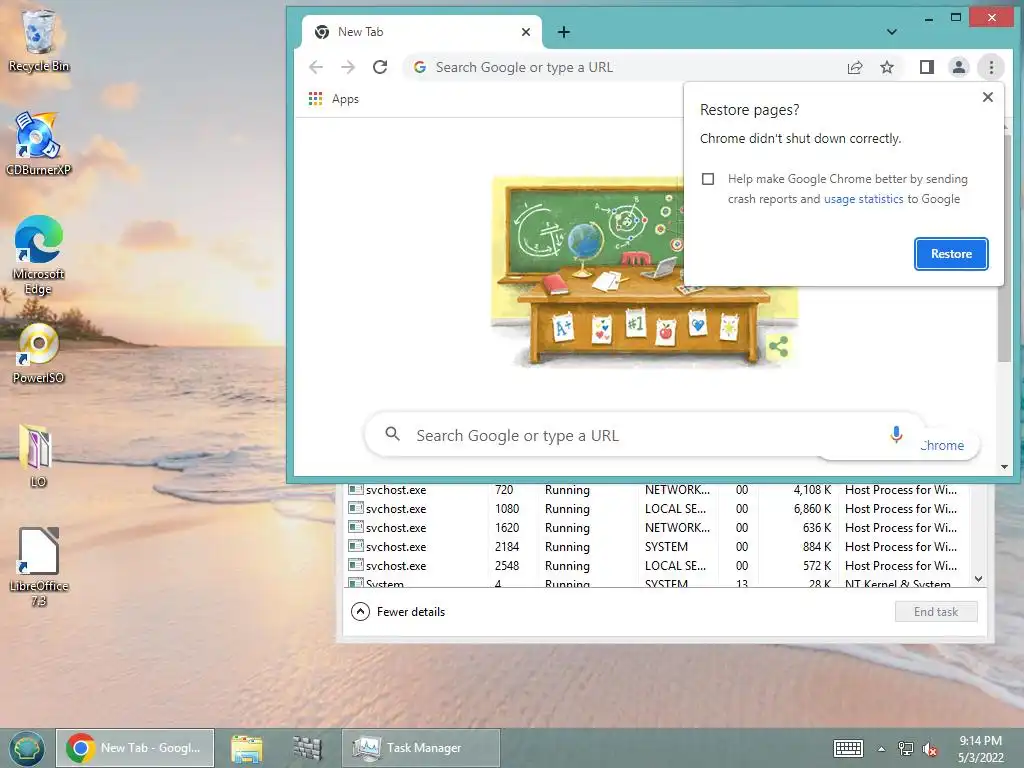Show hidden tray icons arrow
Screen dimensions: 1024x768
(x=881, y=749)
